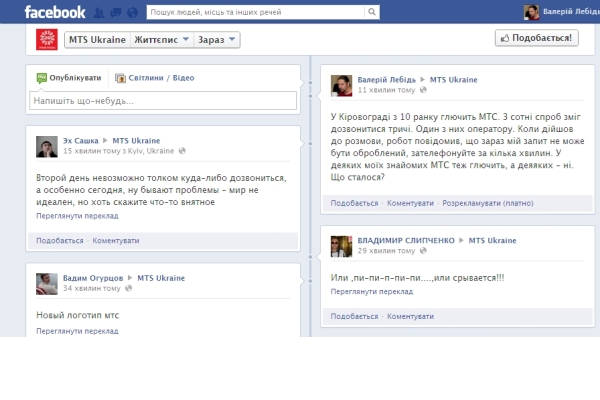Click privacy globe icon on СЛИПЧЕНКО post
Screen dimensions: 600x400
[x=423, y=251]
